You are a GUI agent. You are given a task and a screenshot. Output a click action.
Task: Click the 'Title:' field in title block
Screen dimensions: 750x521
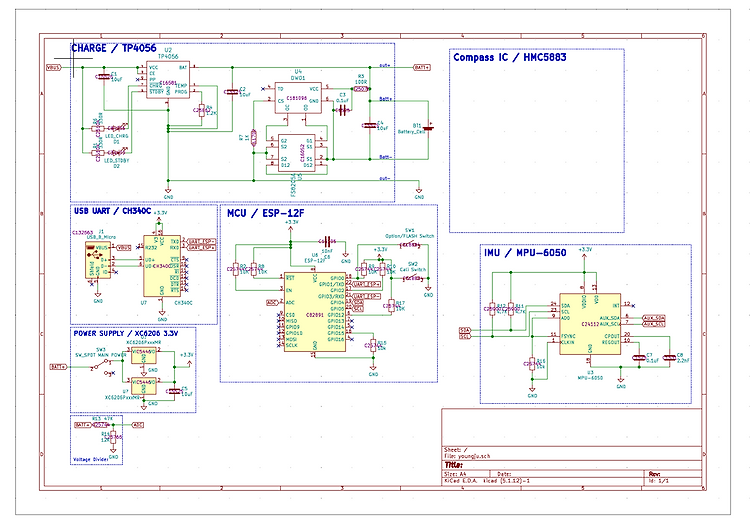tap(453, 465)
